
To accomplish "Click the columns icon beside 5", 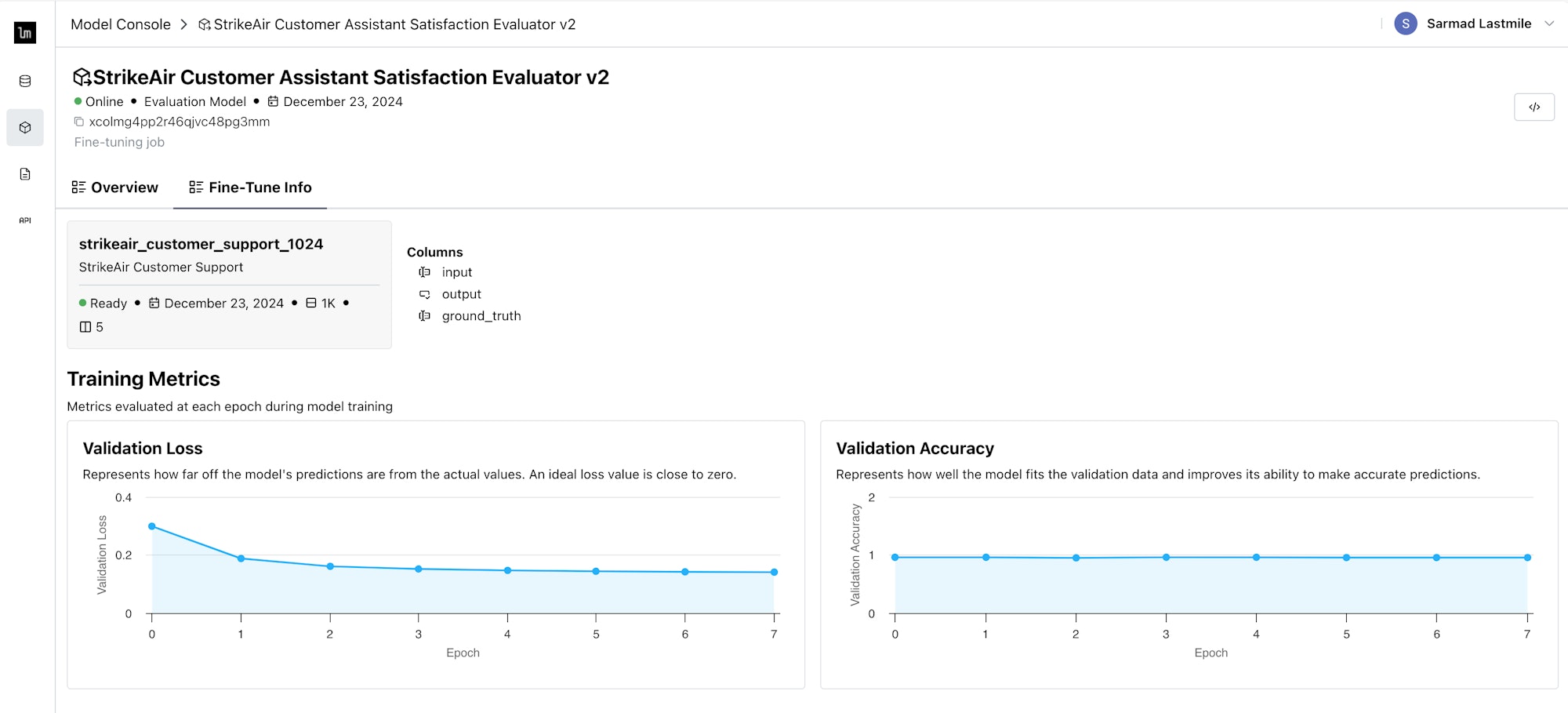I will tap(85, 327).
